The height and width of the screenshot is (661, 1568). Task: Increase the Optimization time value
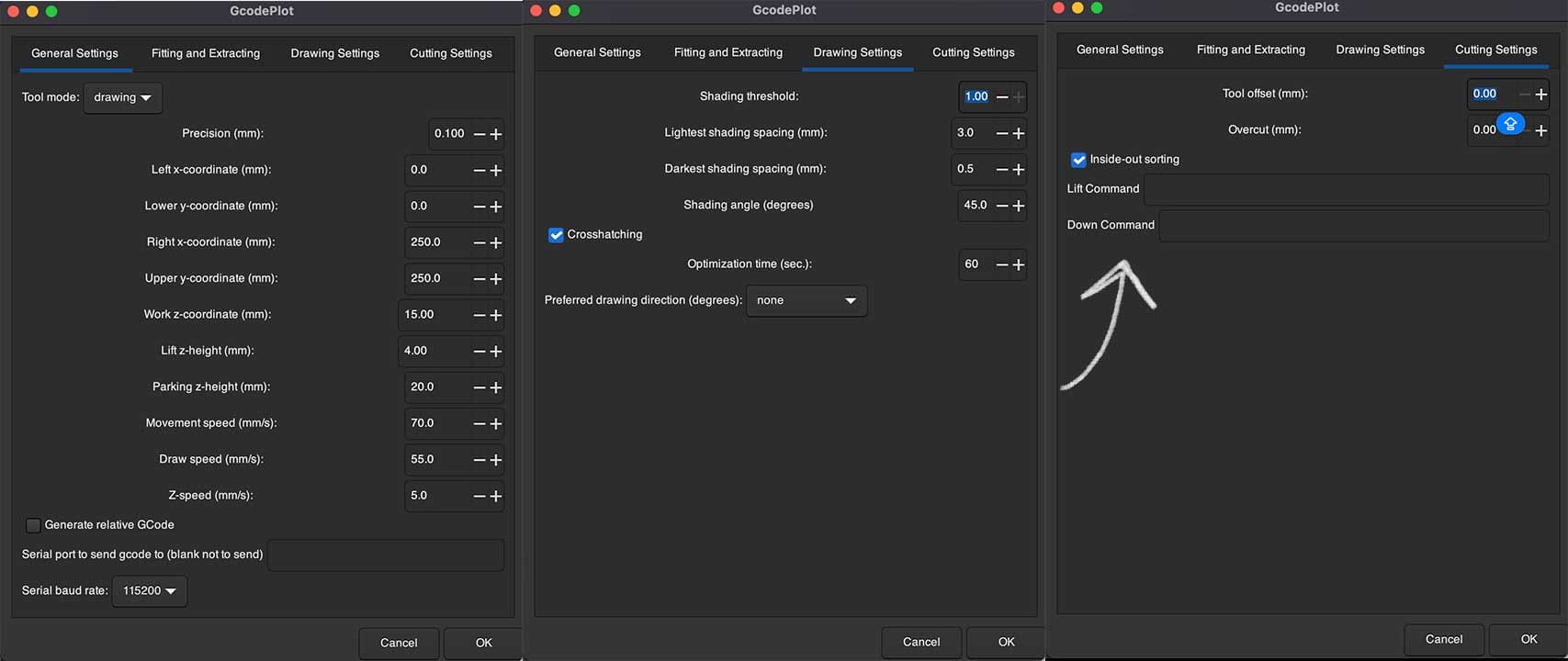click(1019, 264)
